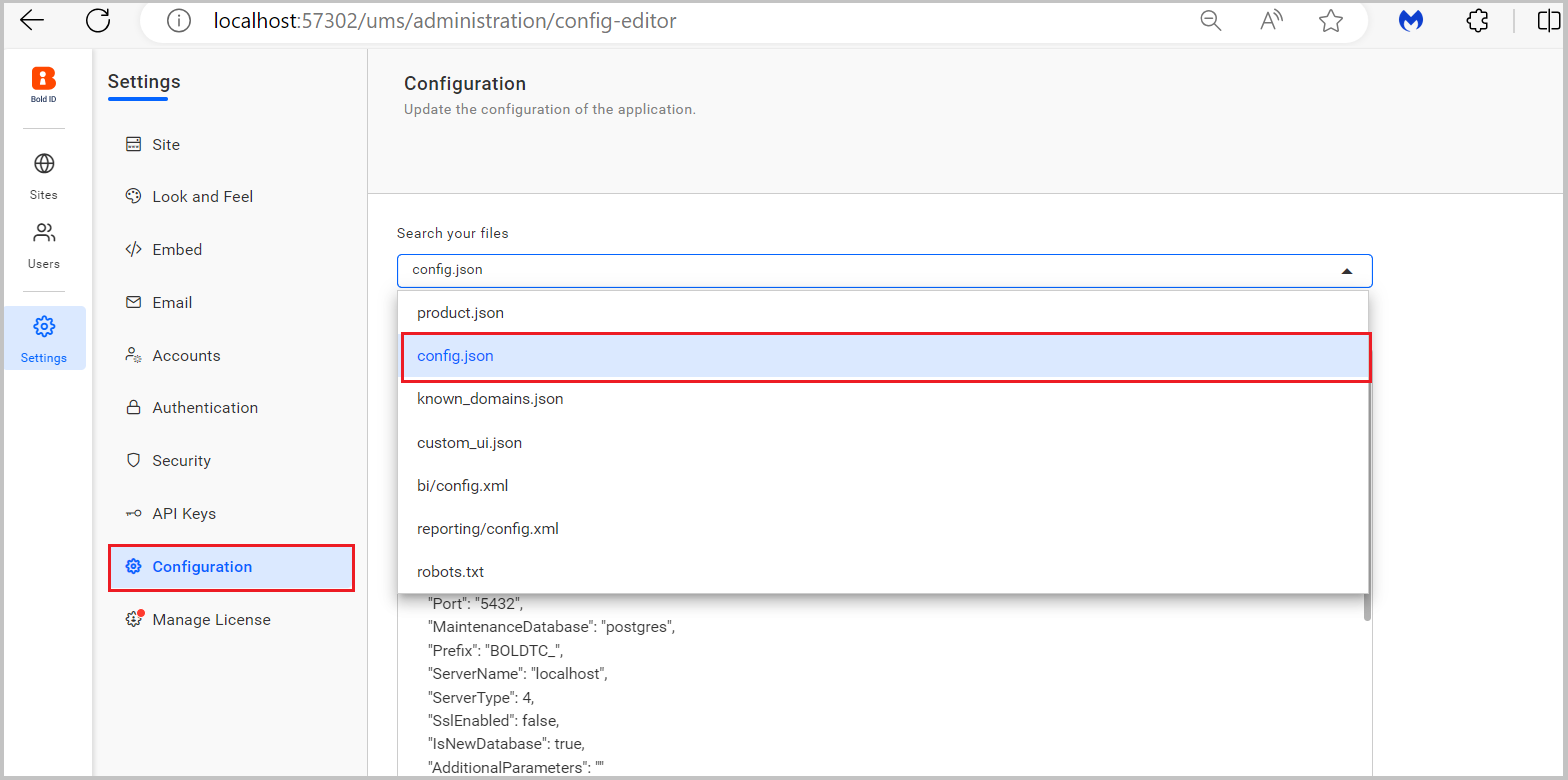The width and height of the screenshot is (1568, 780).
Task: Choose robots.txt from the list
Action: pyautogui.click(x=883, y=571)
